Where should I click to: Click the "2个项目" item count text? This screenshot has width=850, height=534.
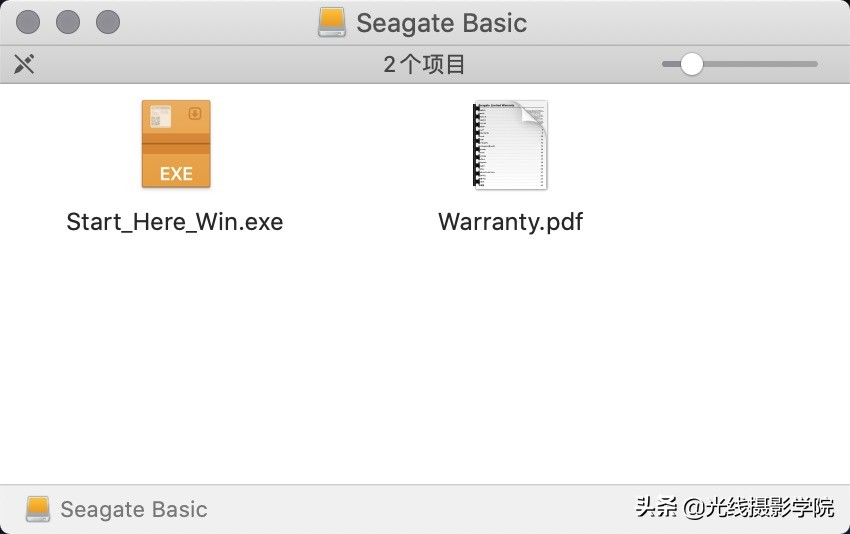tap(425, 65)
